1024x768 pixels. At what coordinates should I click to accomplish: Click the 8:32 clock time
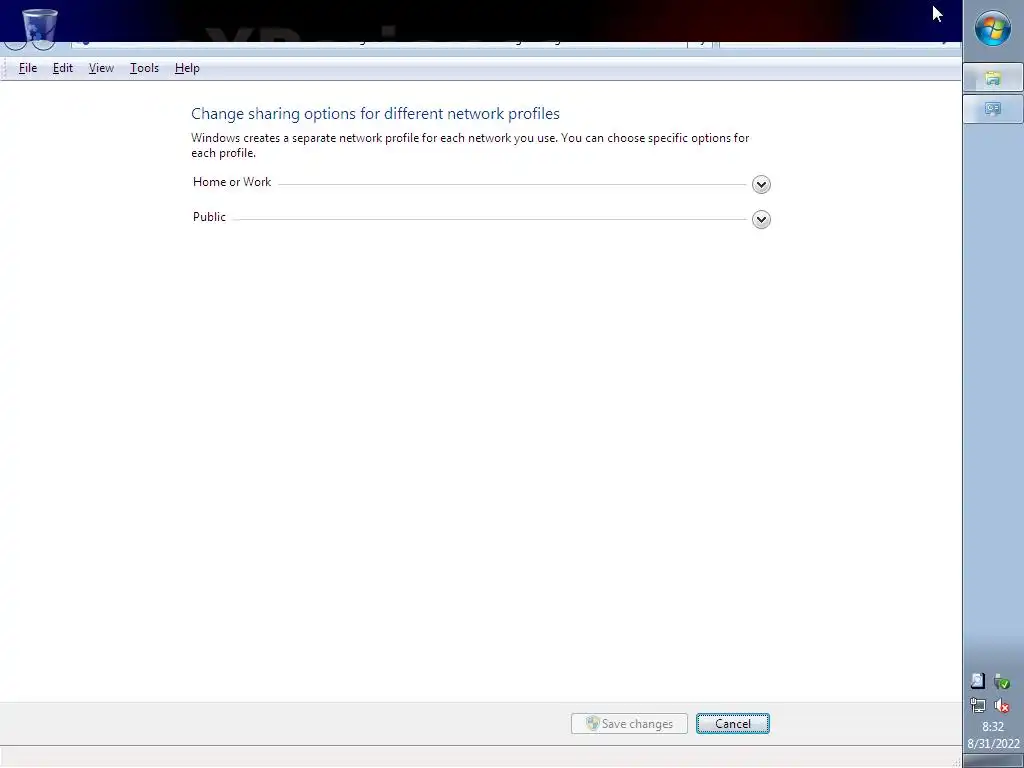click(993, 726)
